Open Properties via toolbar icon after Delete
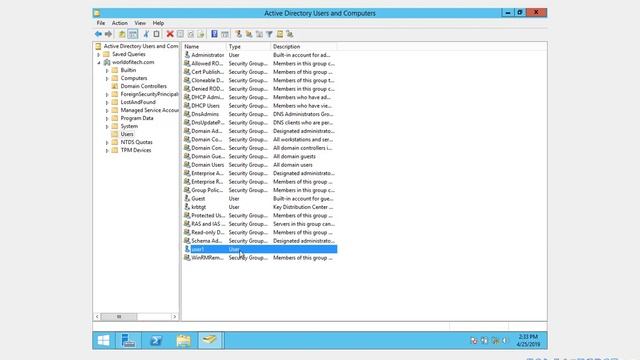This screenshot has height=360, width=640. [x=180, y=34]
